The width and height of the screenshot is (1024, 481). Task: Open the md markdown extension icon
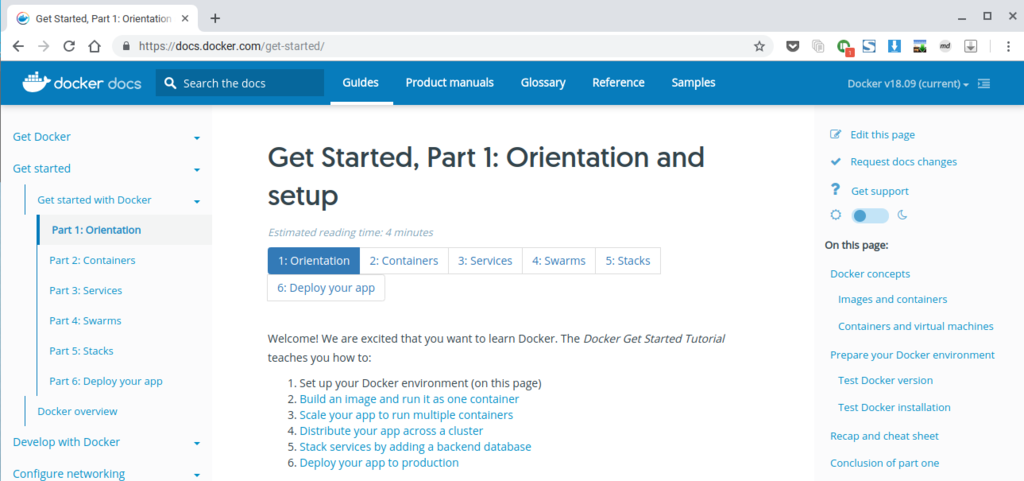(x=945, y=46)
